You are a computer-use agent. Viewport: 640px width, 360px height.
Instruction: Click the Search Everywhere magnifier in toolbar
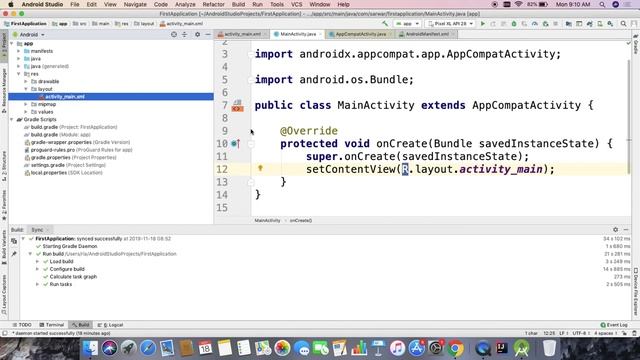pyautogui.click(x=623, y=24)
